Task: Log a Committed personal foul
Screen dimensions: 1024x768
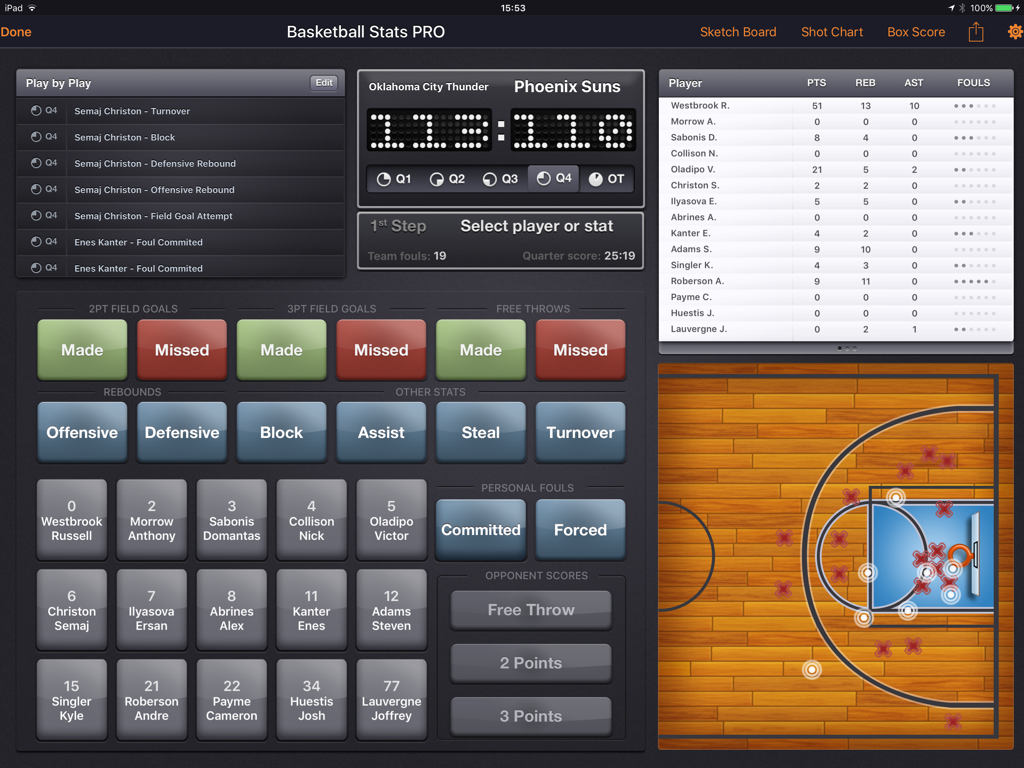Action: [480, 530]
